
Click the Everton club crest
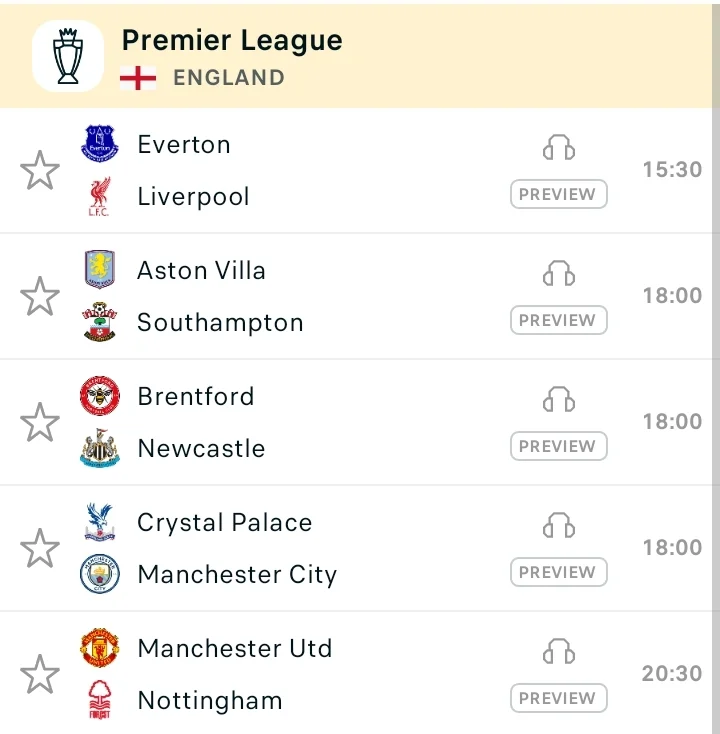coord(99,144)
